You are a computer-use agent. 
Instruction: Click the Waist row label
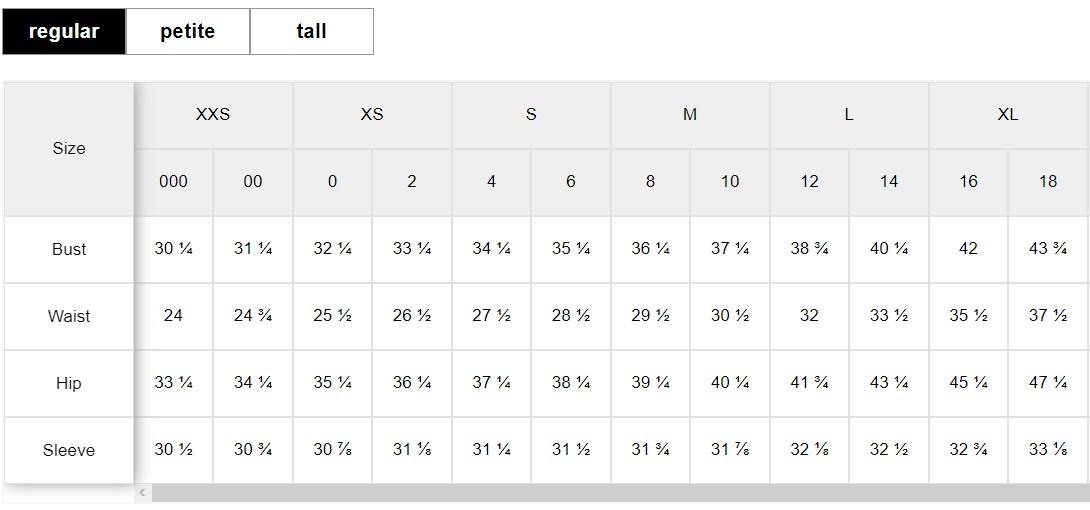(x=69, y=316)
